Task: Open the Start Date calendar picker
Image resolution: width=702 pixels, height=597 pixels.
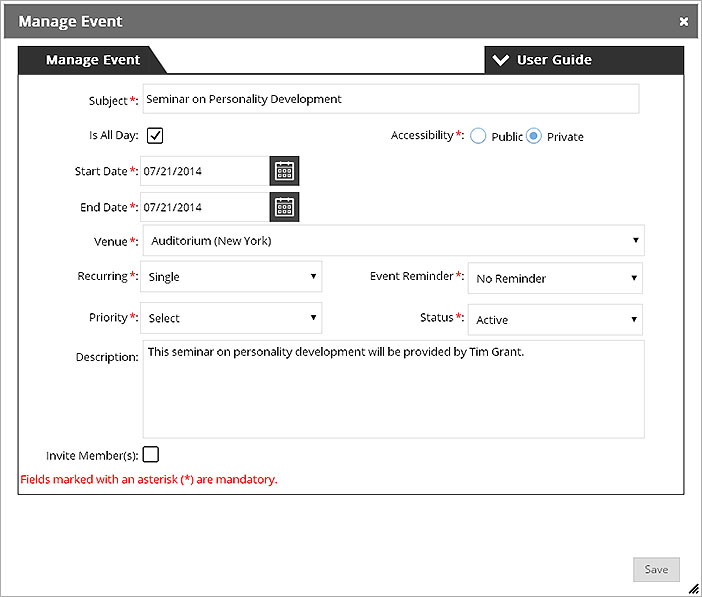Action: click(x=284, y=171)
